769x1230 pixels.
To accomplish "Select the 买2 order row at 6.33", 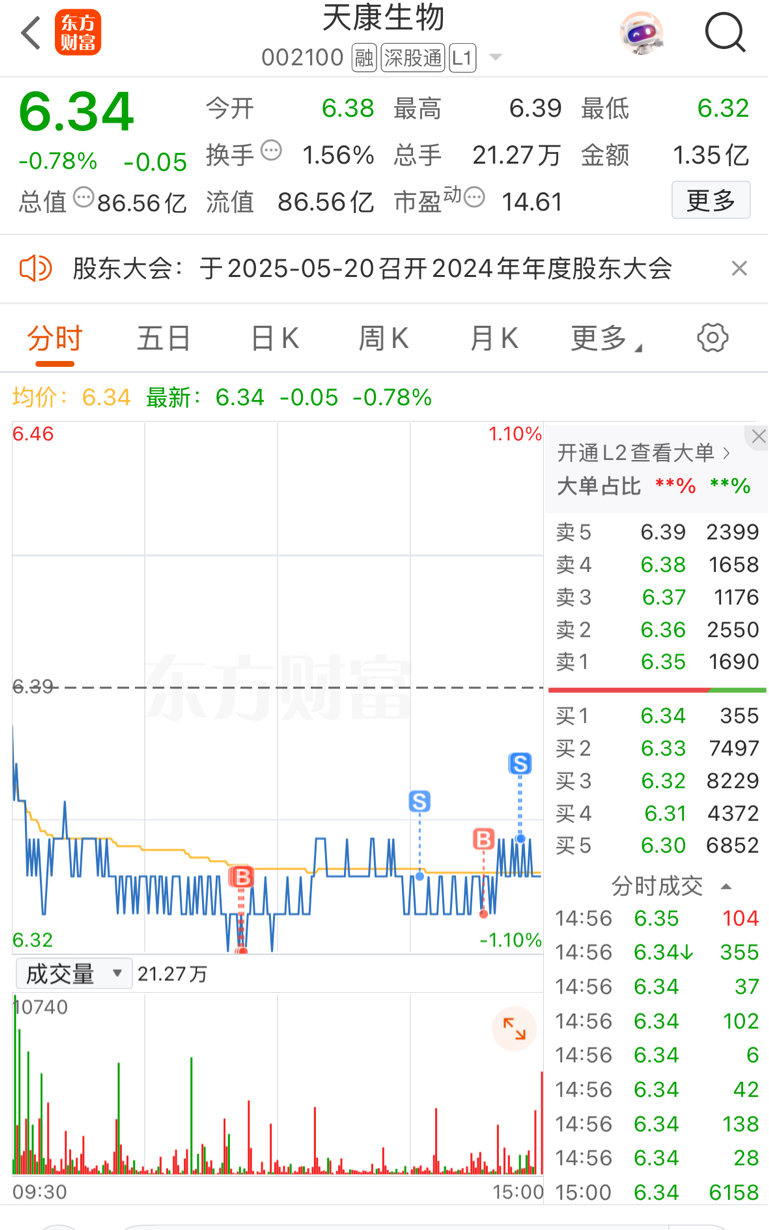I will click(657, 748).
